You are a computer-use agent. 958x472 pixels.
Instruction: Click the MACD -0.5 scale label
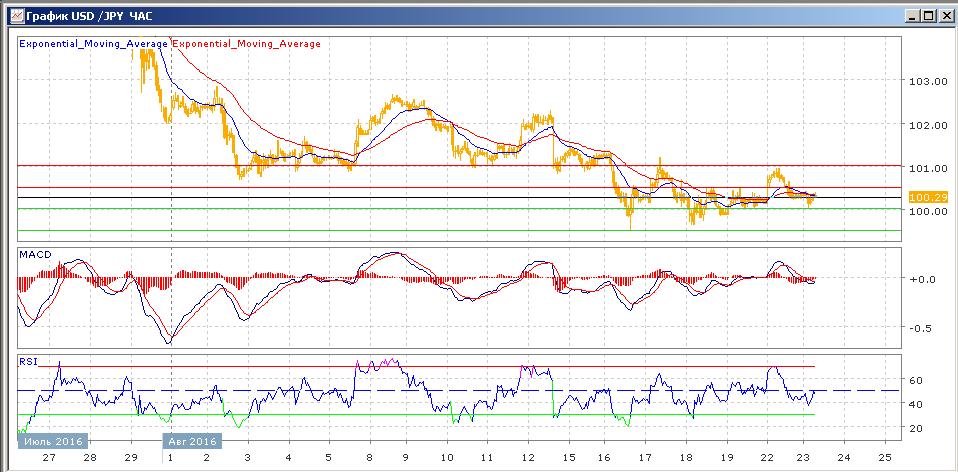(x=922, y=328)
